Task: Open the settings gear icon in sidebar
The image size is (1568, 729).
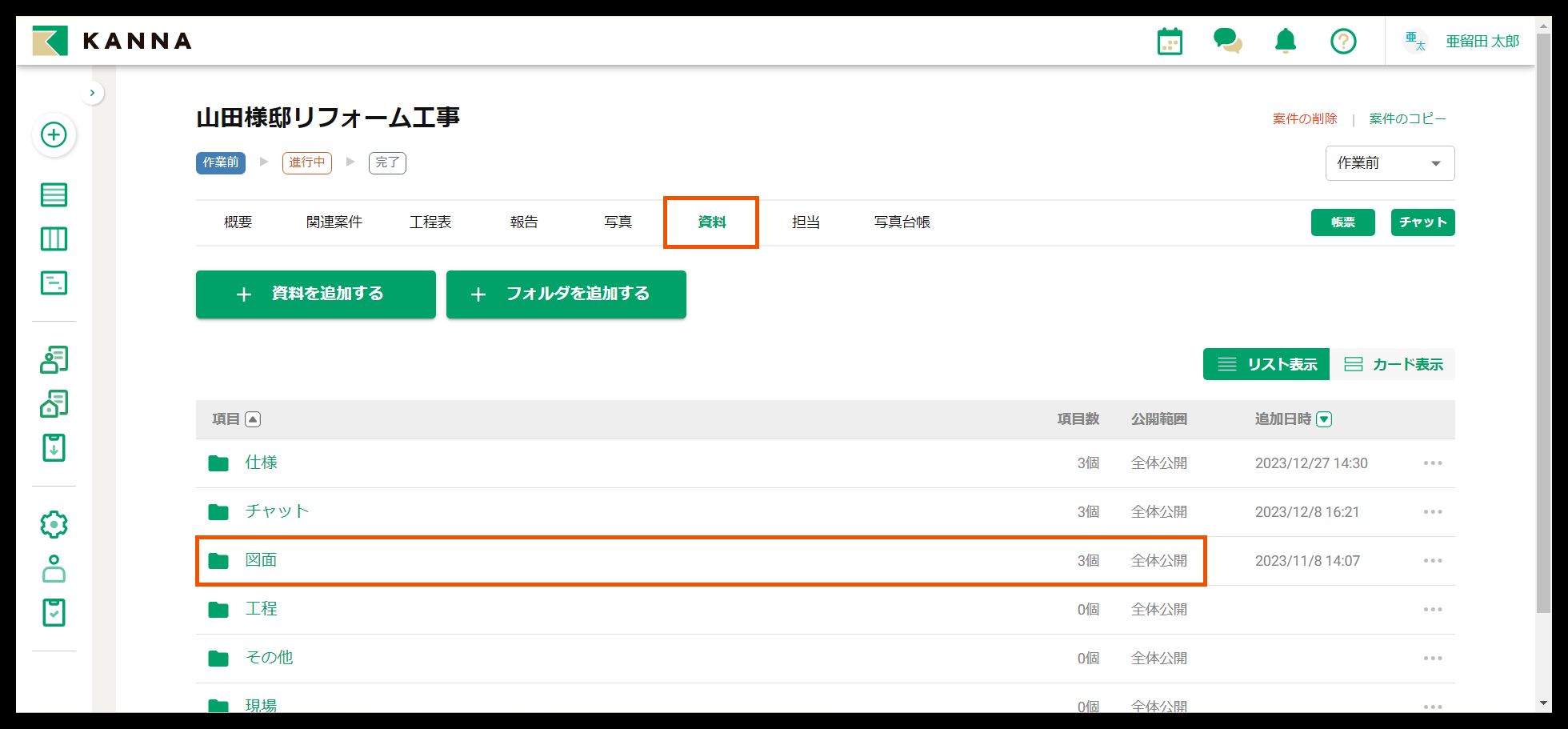Action: pyautogui.click(x=54, y=525)
